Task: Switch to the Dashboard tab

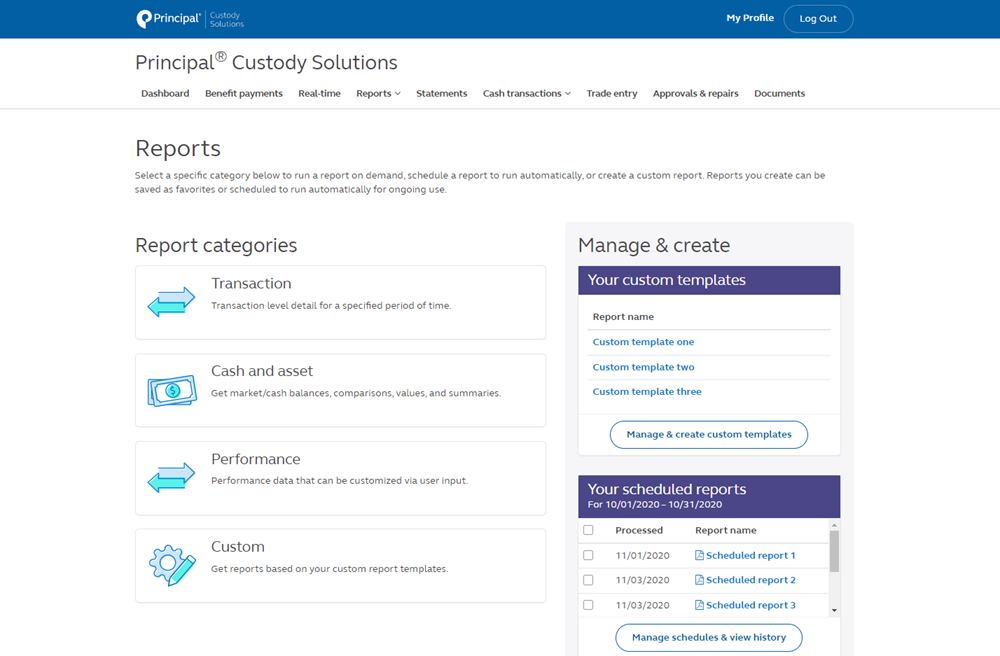Action: [165, 93]
